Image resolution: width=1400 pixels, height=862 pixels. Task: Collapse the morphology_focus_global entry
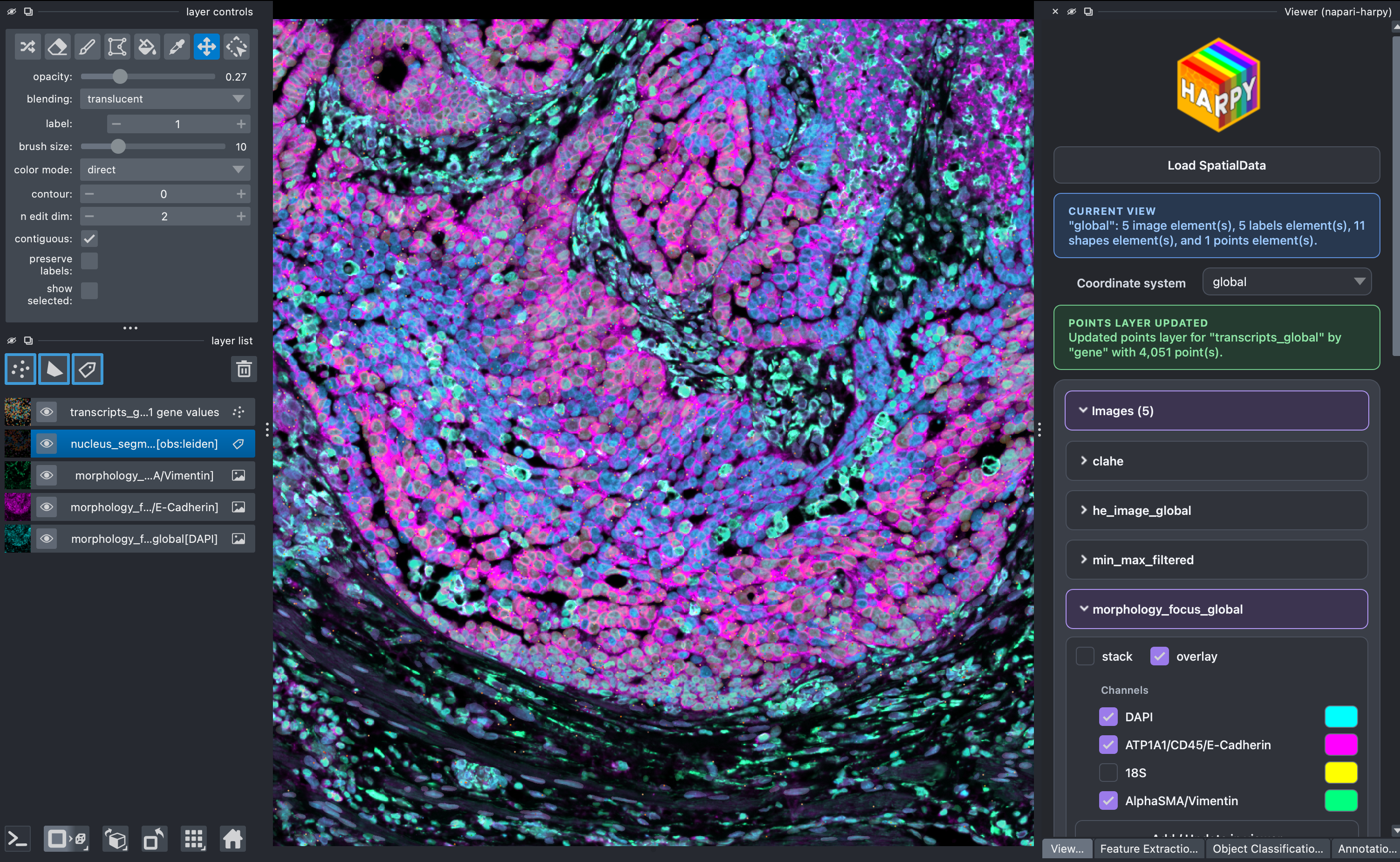click(x=1217, y=609)
